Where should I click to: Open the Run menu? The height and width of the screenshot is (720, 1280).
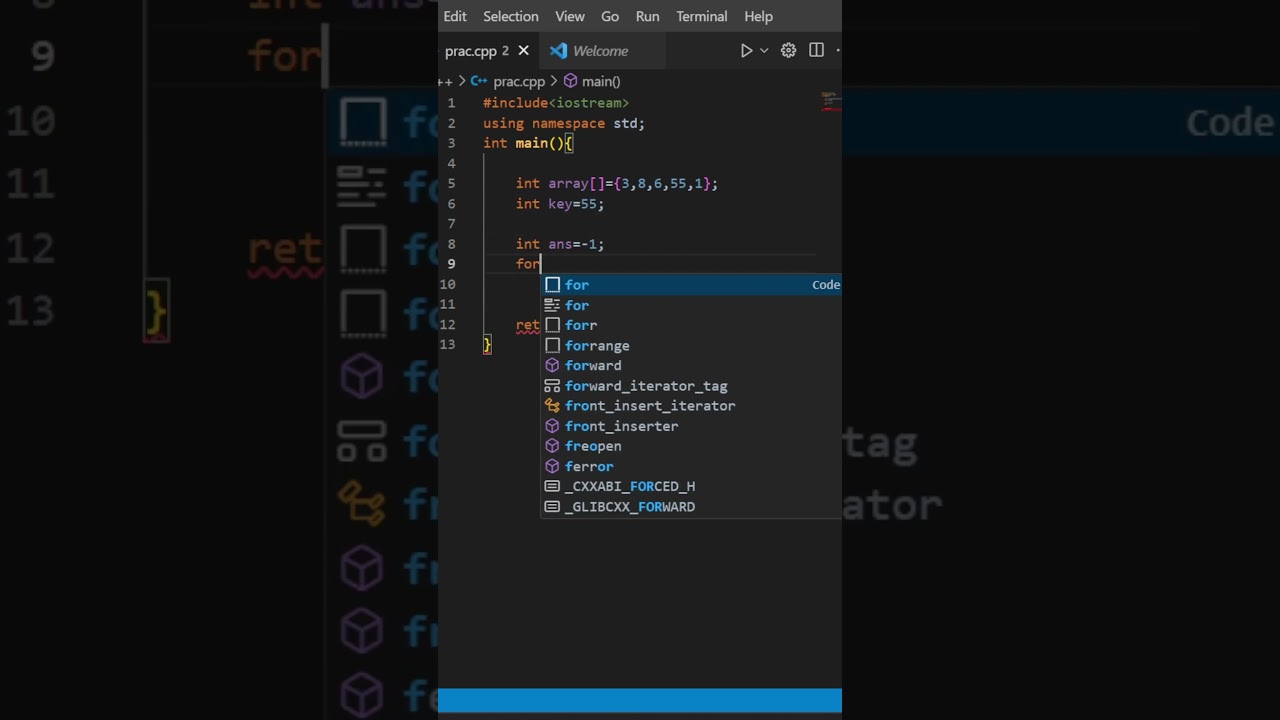(x=648, y=16)
